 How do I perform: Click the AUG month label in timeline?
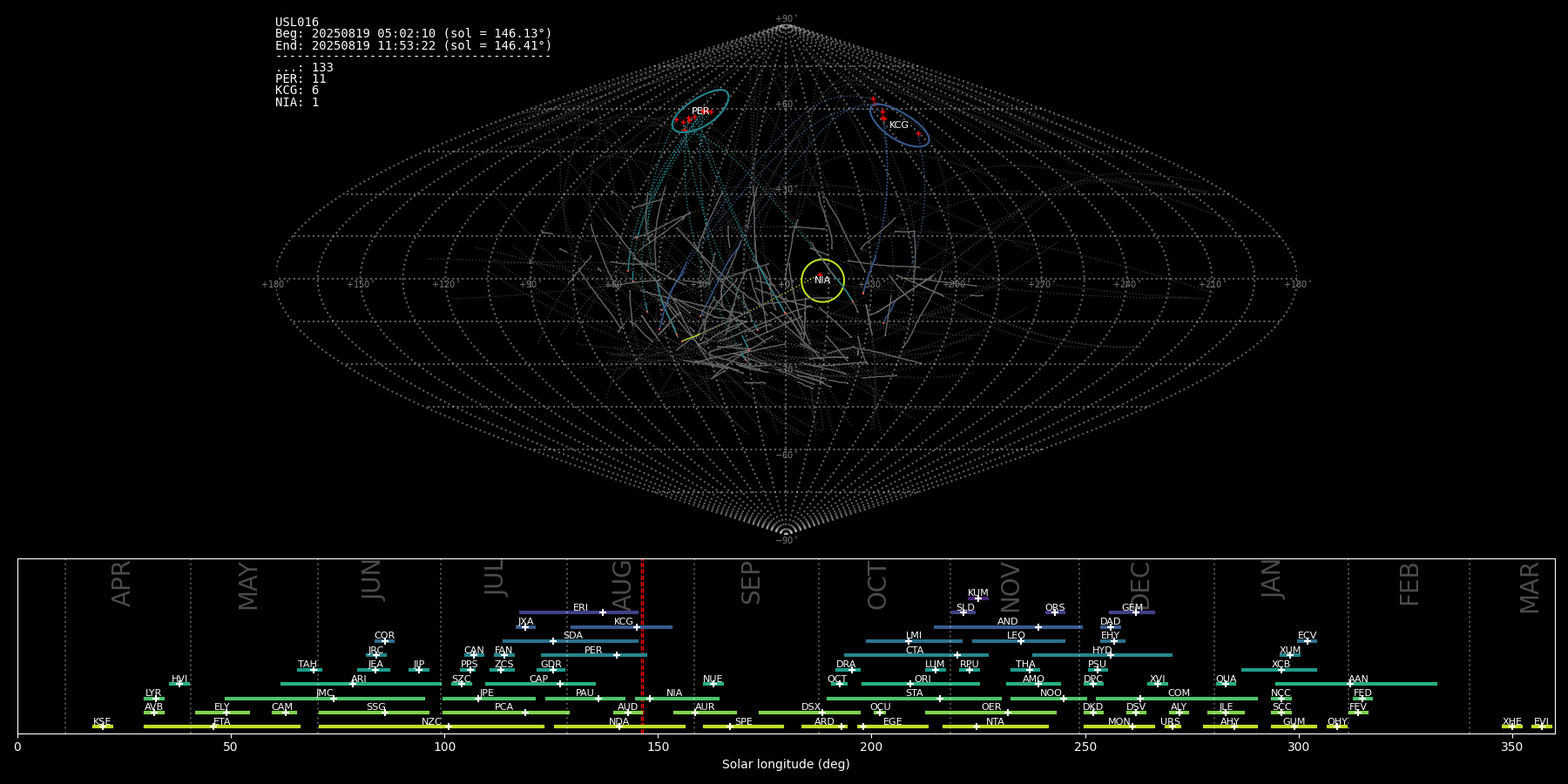click(622, 585)
